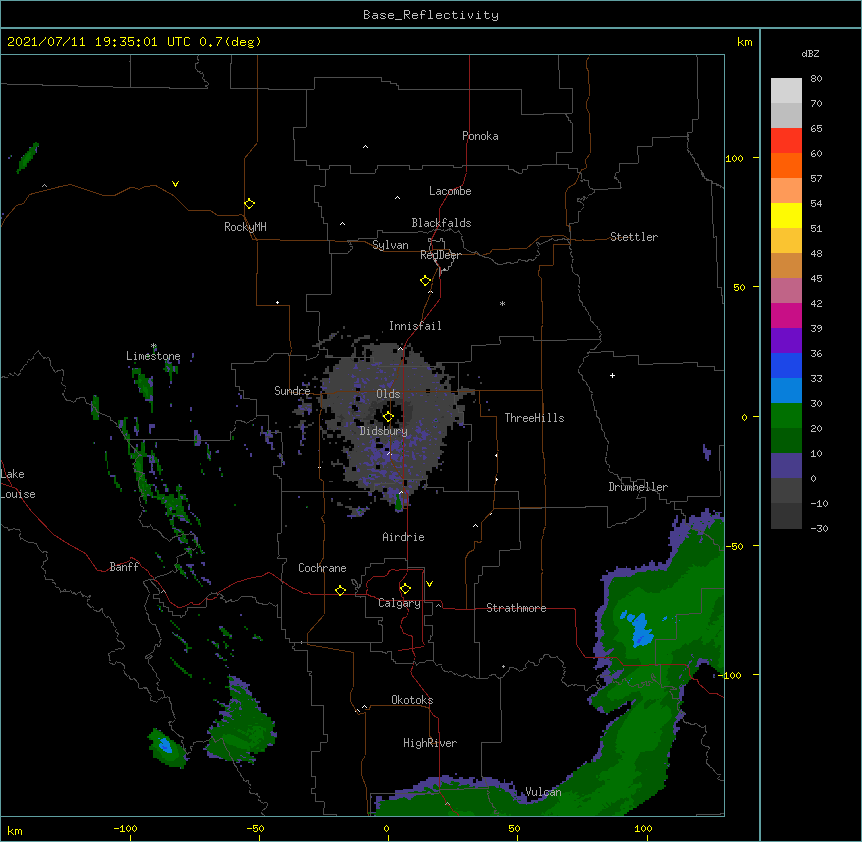Click the white plus marker west of Drumheller

click(612, 375)
